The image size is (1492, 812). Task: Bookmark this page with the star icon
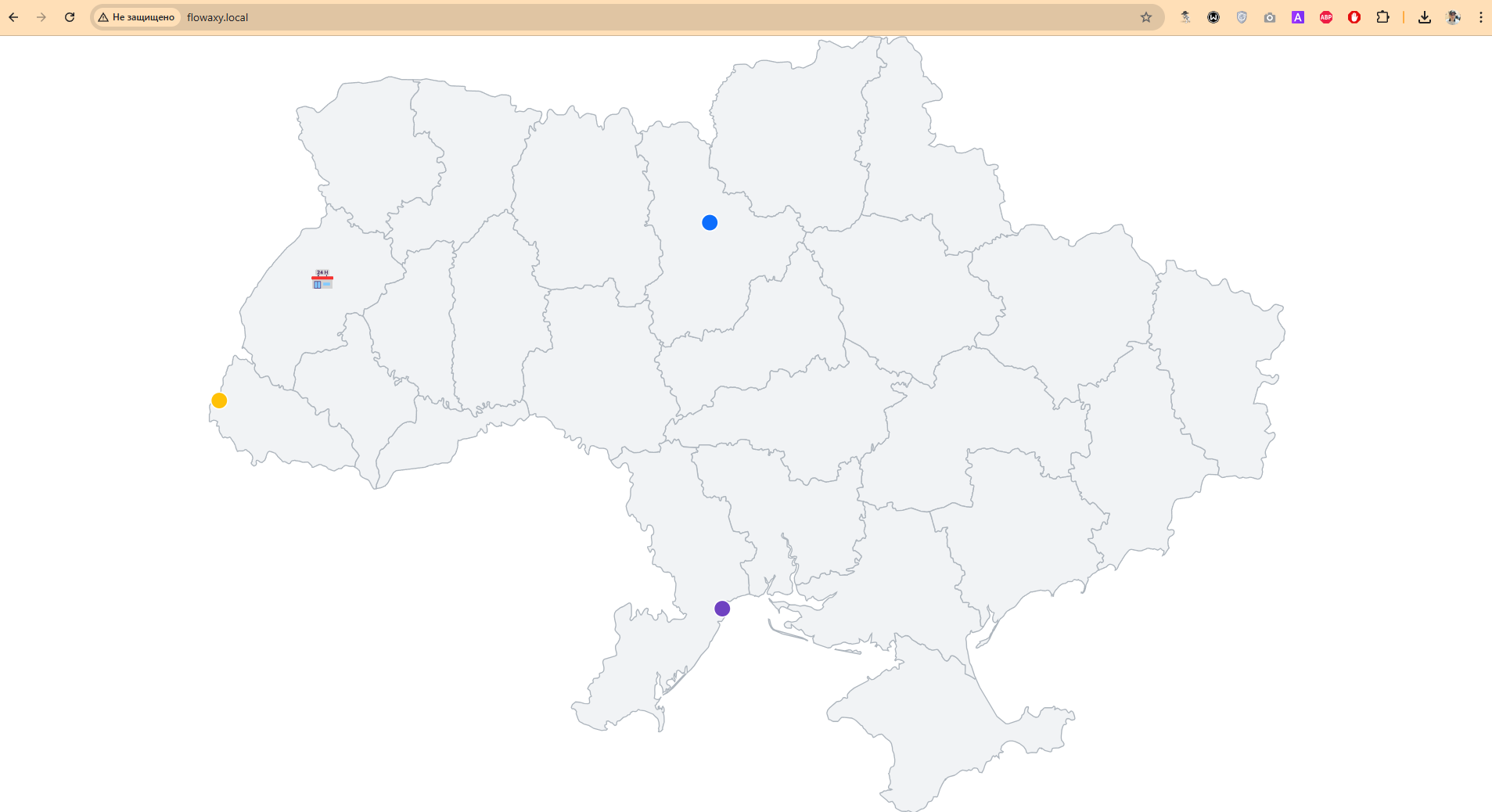tap(1146, 17)
